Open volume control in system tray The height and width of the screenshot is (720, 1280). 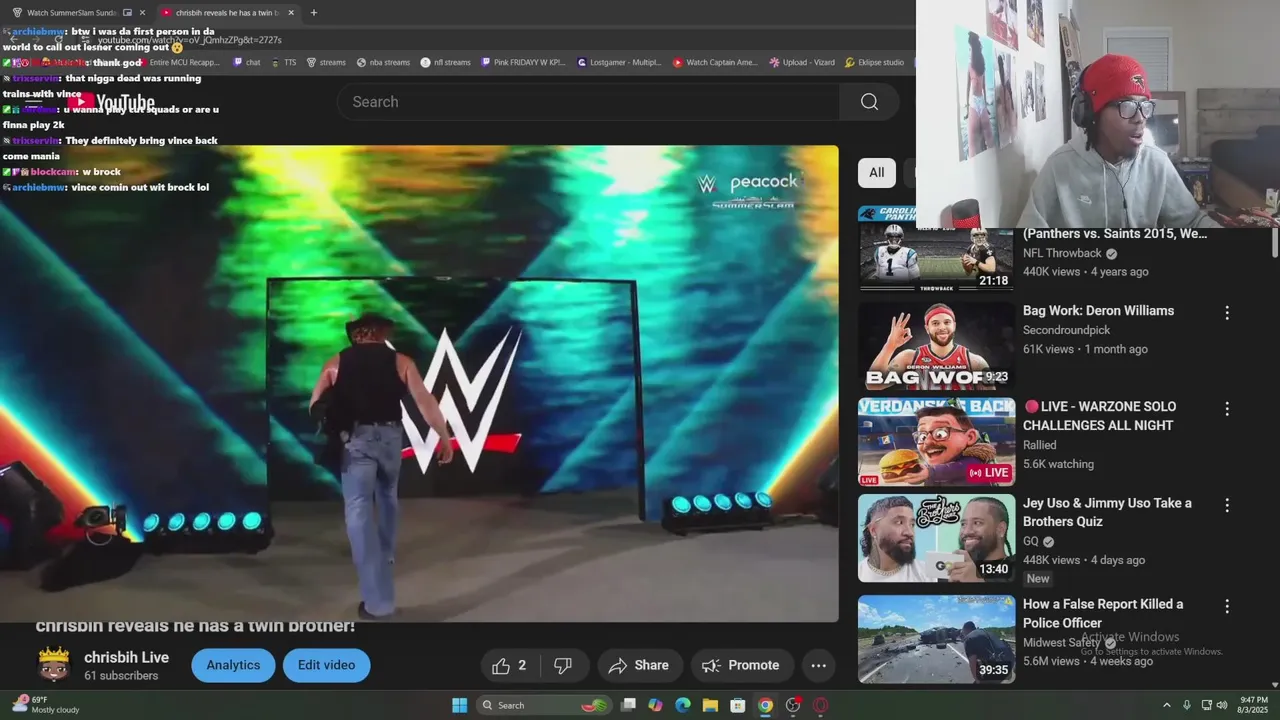[1222, 705]
